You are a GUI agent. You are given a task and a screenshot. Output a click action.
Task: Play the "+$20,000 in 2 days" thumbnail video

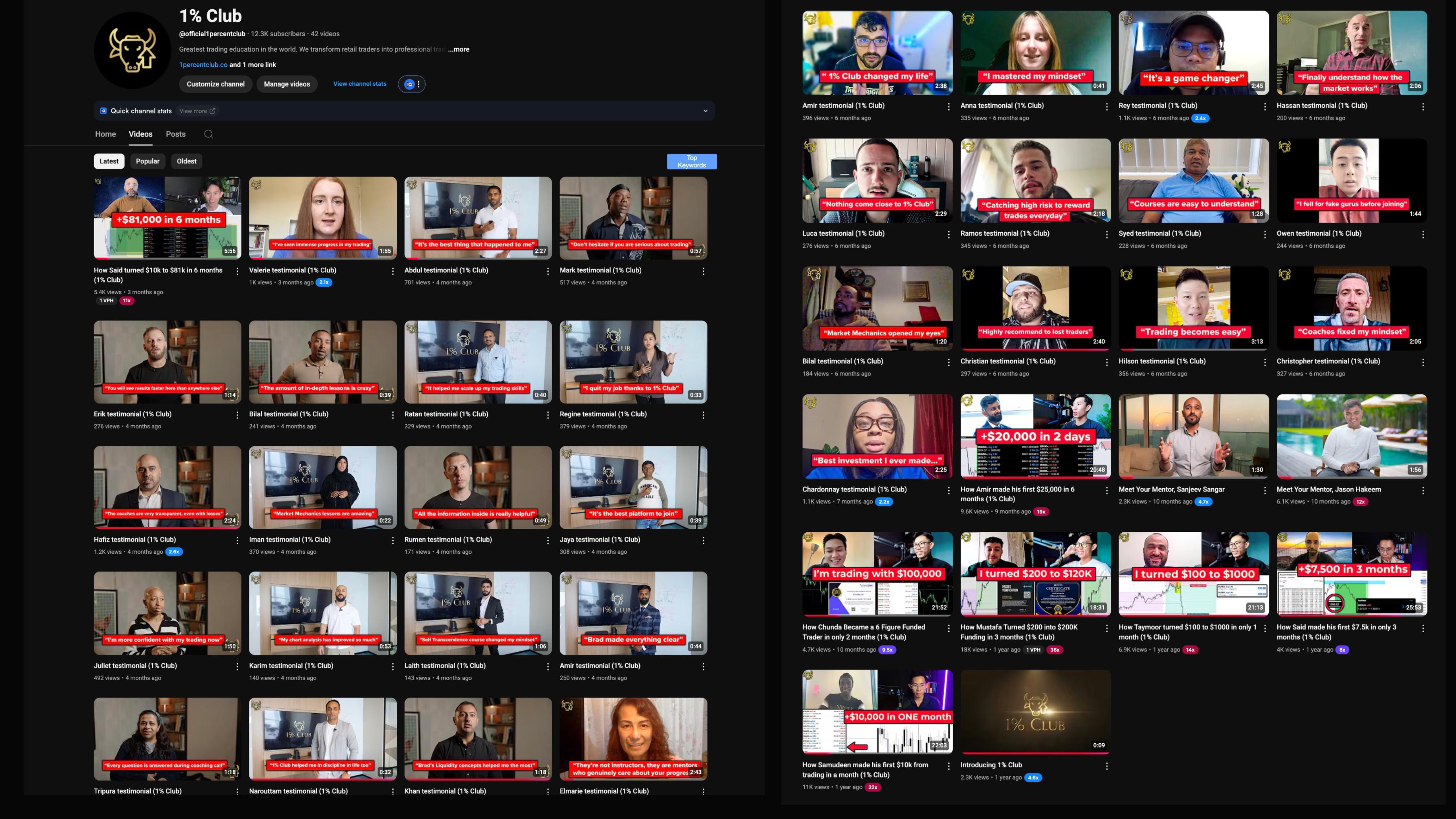pyautogui.click(x=1035, y=436)
